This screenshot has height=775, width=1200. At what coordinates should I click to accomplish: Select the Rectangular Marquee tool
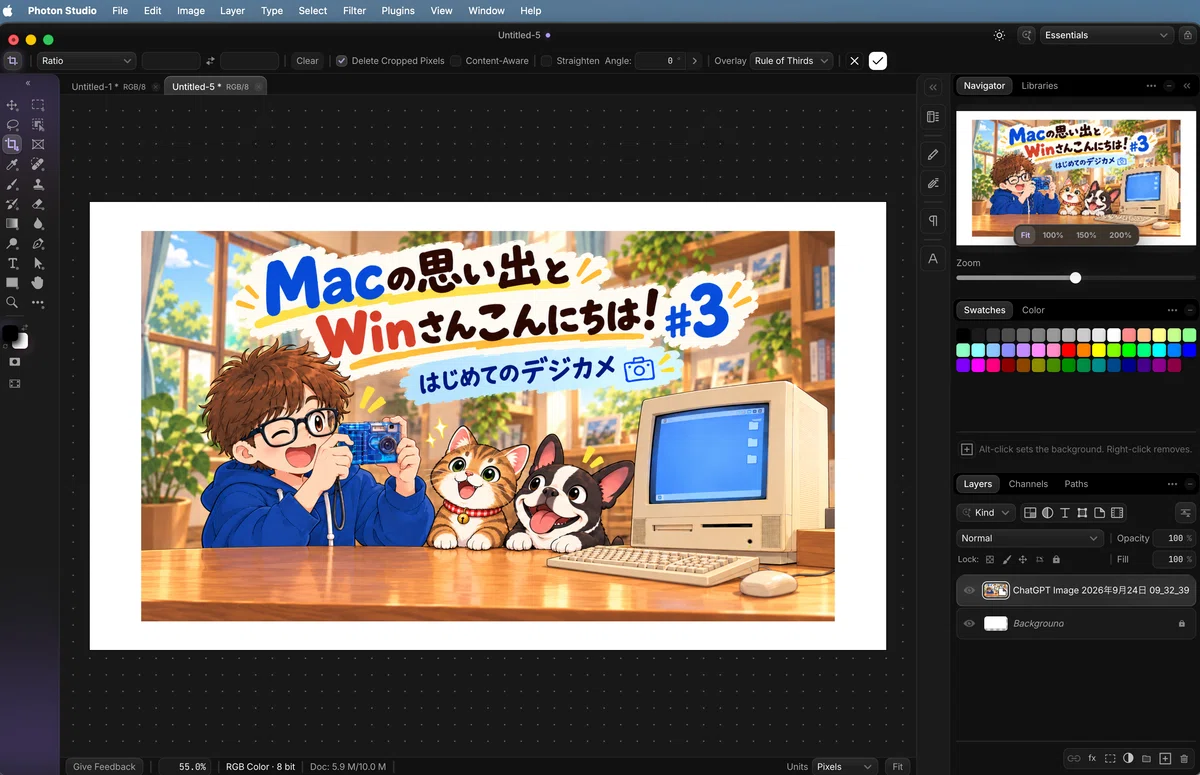pyautogui.click(x=38, y=105)
